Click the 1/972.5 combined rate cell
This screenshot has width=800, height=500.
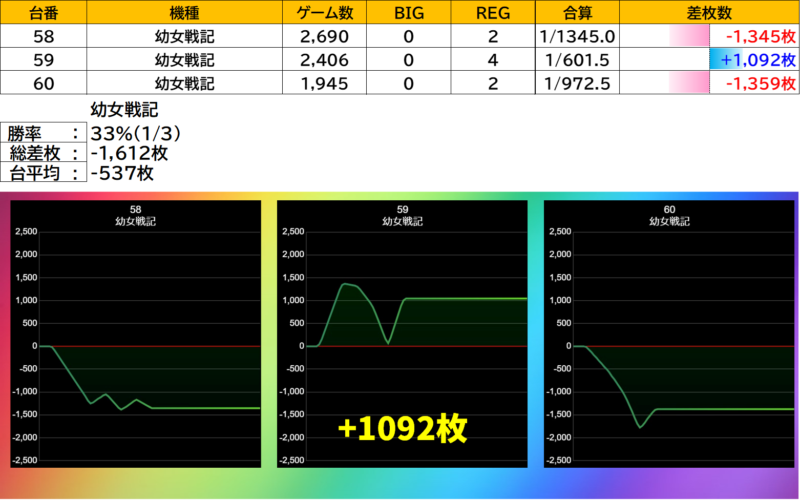(577, 83)
